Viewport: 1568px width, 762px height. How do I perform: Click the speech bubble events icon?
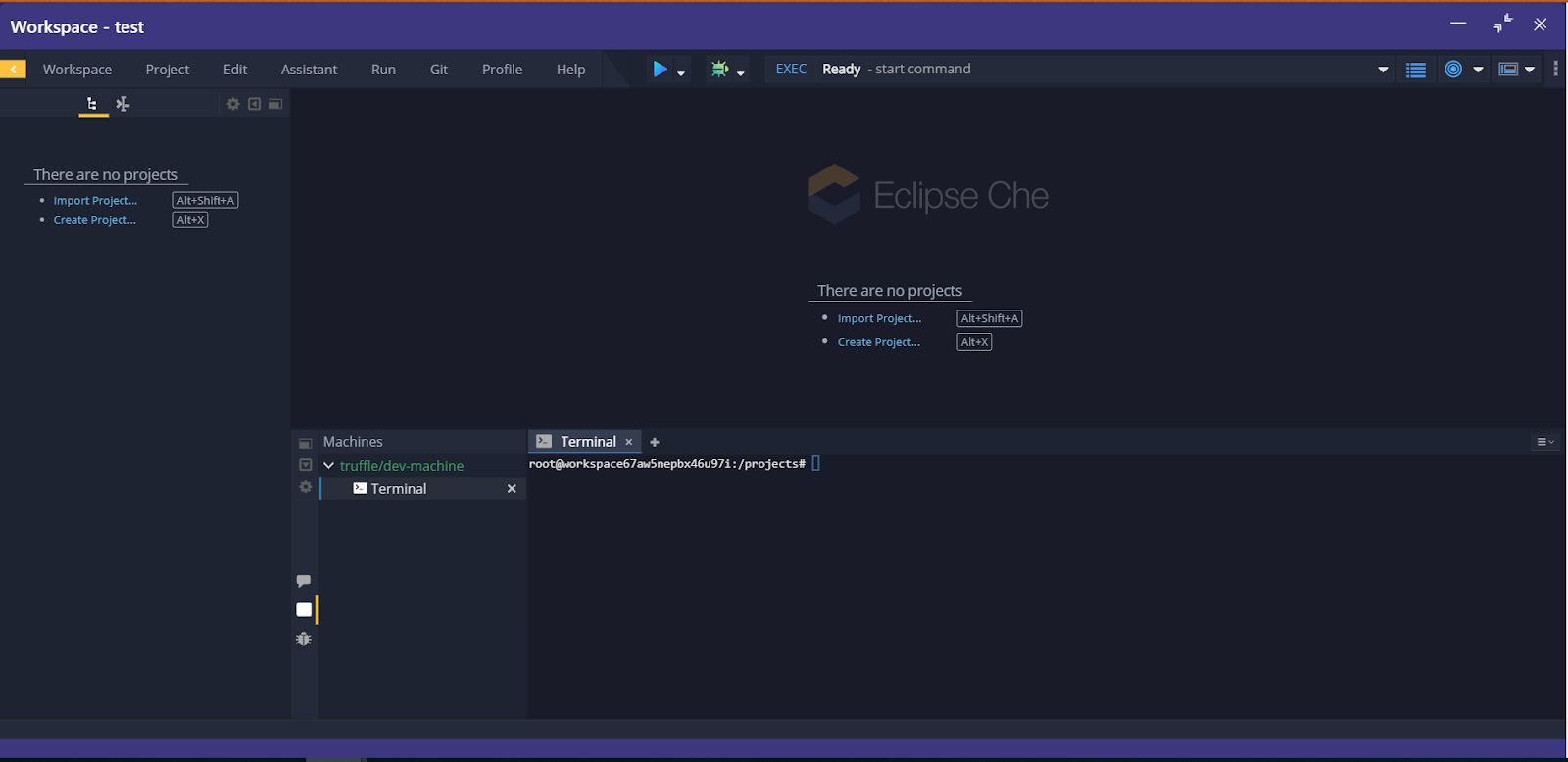pos(304,581)
